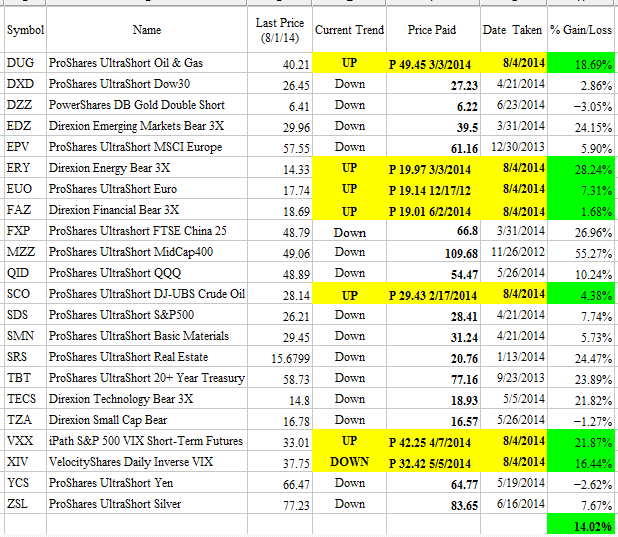Screen dimensions: 618x537
Task: Select the 18.69 last price cell for FAZ
Action: pyautogui.click(x=280, y=210)
